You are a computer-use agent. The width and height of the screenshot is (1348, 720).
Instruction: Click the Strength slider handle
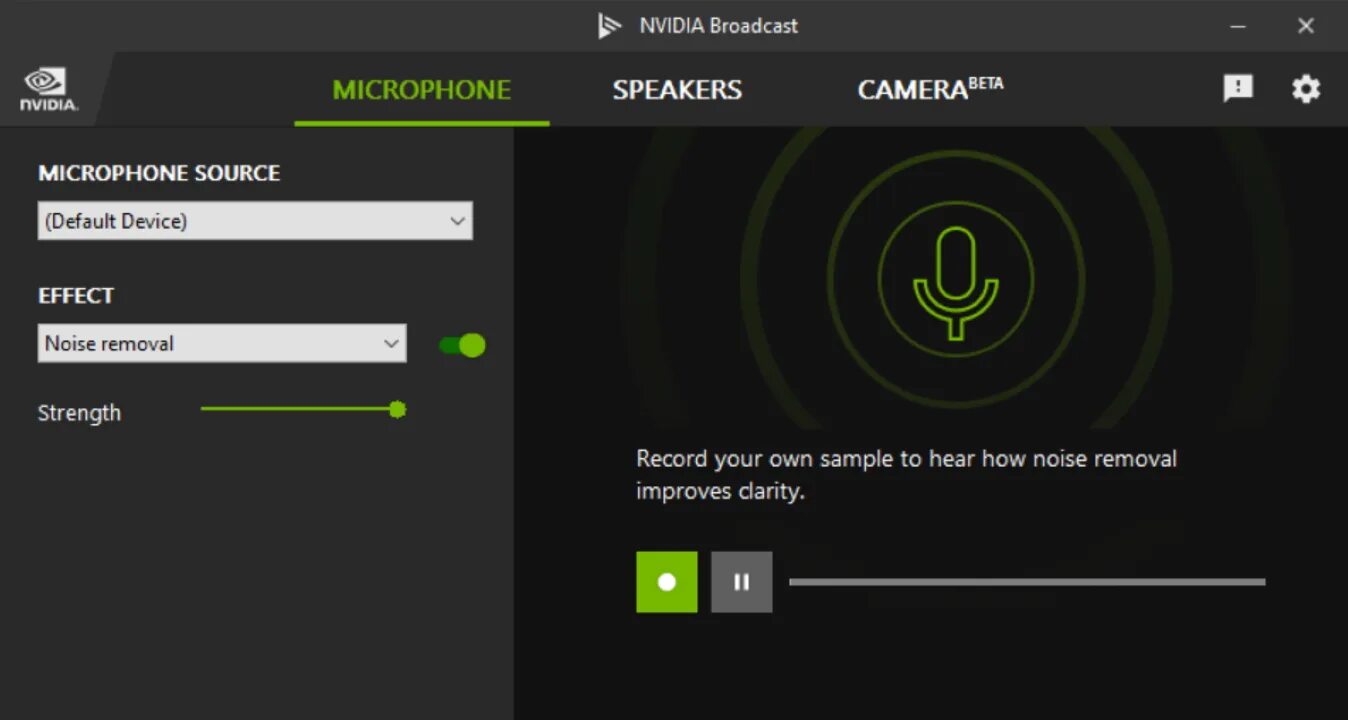tap(397, 409)
